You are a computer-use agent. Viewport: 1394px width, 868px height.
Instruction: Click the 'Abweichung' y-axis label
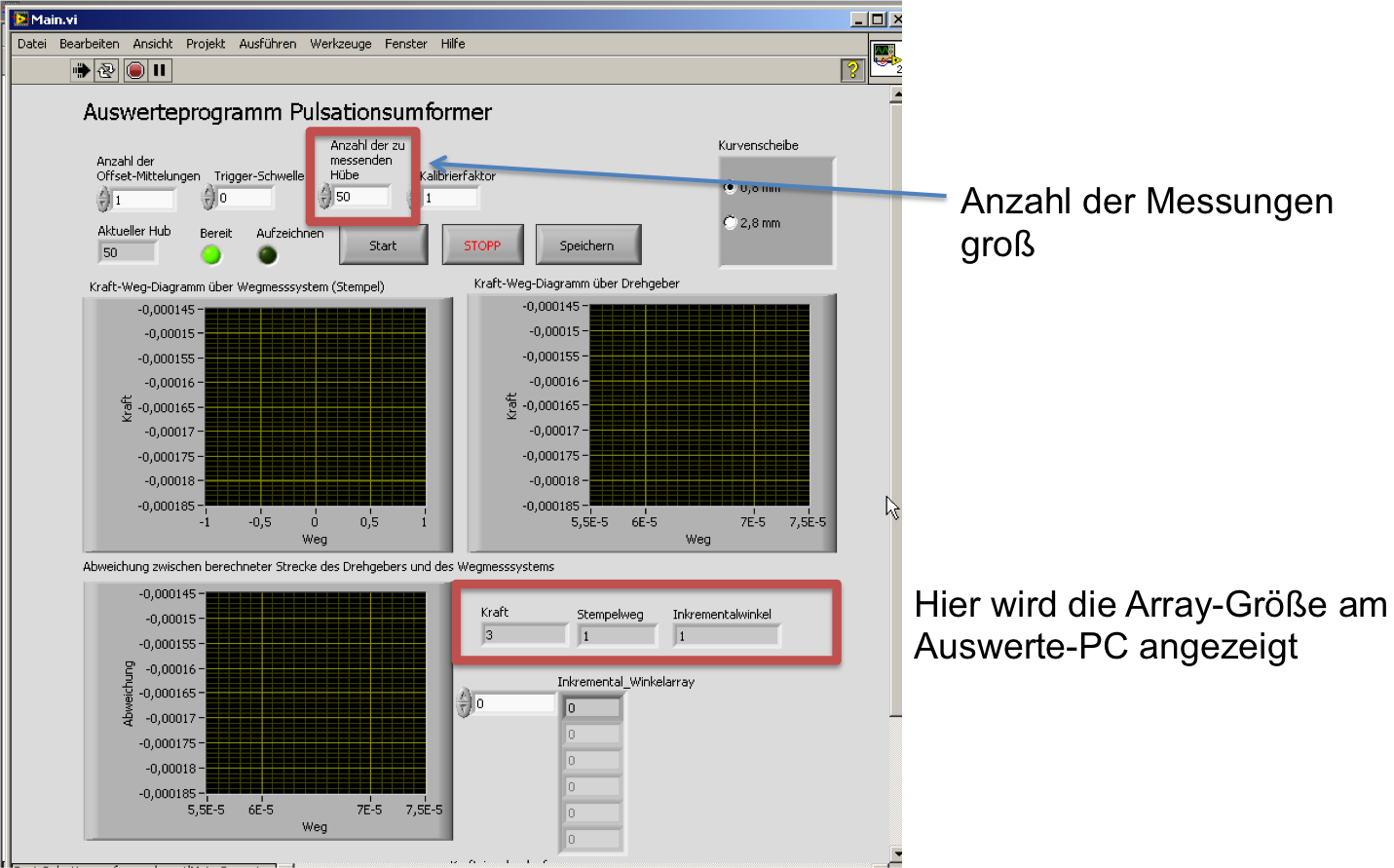tap(128, 694)
